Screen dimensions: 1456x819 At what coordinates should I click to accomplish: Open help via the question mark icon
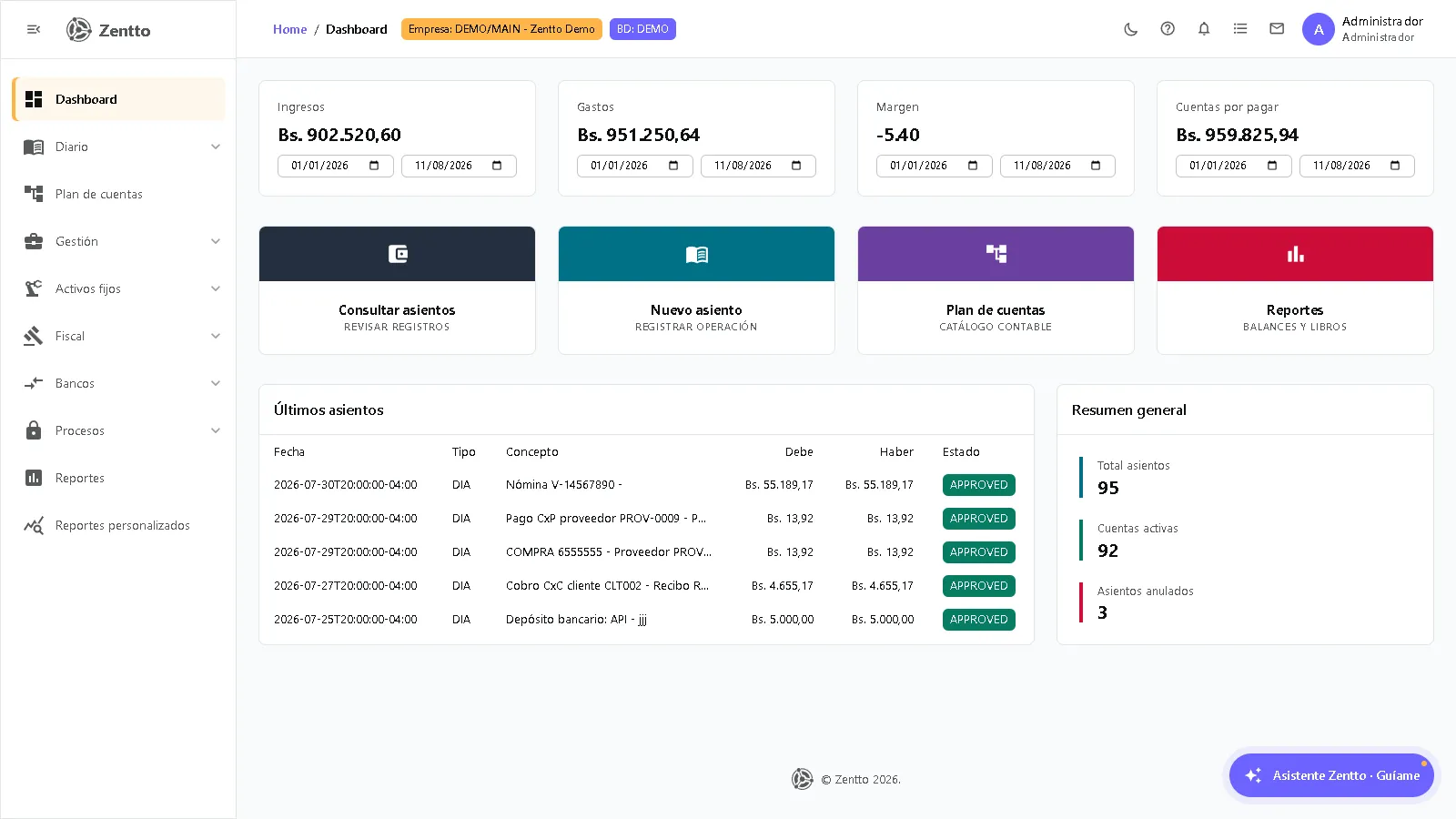click(x=1168, y=29)
